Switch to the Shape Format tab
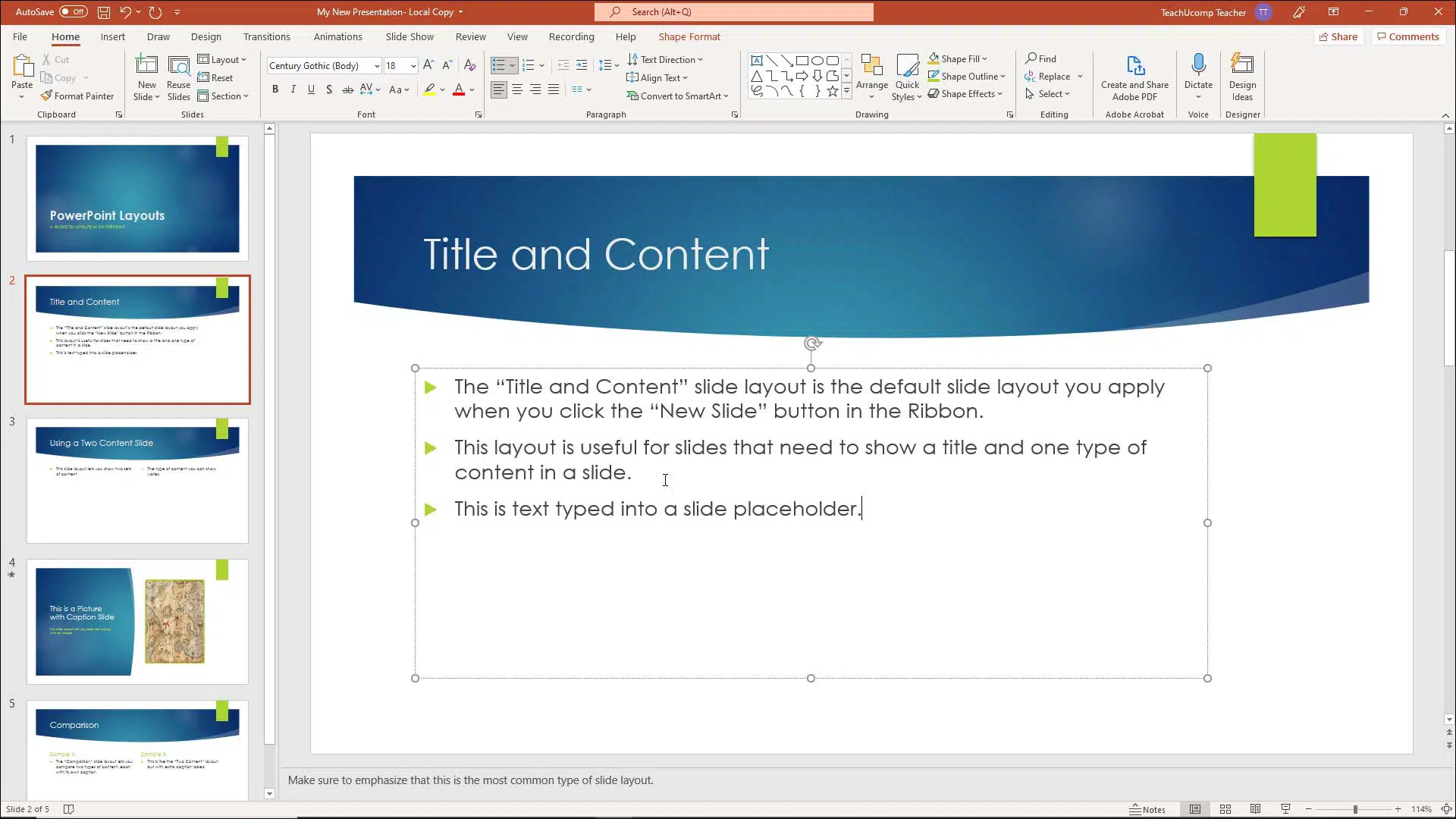Image resolution: width=1456 pixels, height=819 pixels. tap(689, 36)
